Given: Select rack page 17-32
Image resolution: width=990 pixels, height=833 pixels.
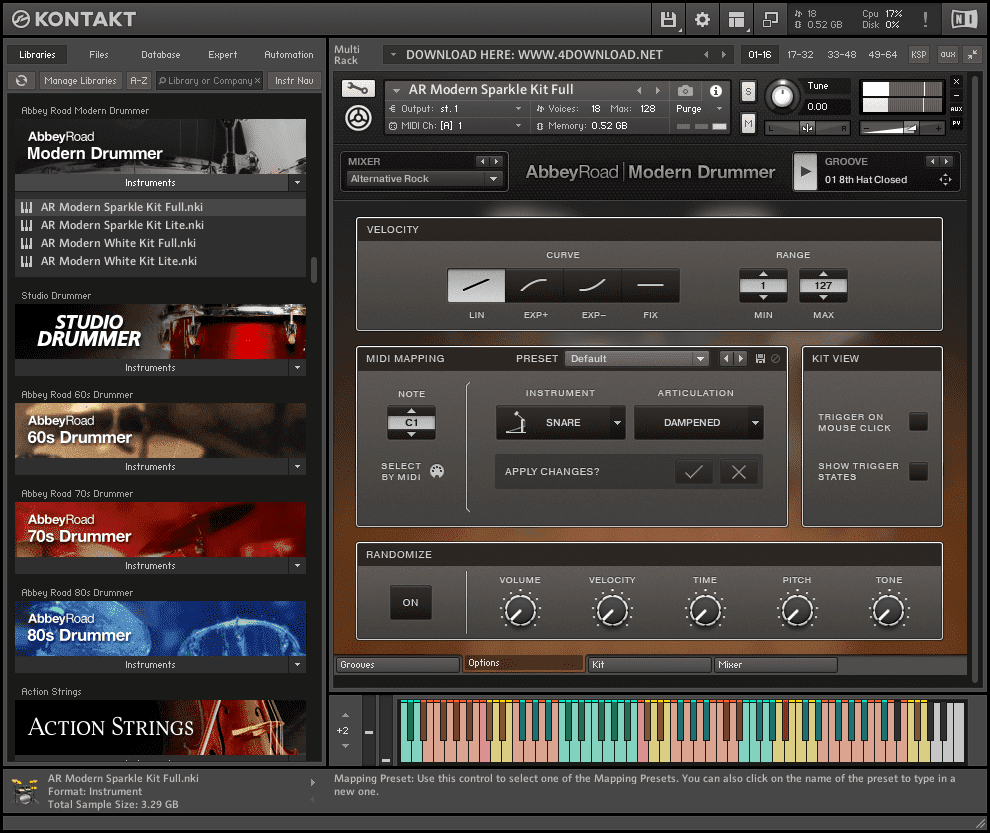Looking at the screenshot, I should pos(800,55).
